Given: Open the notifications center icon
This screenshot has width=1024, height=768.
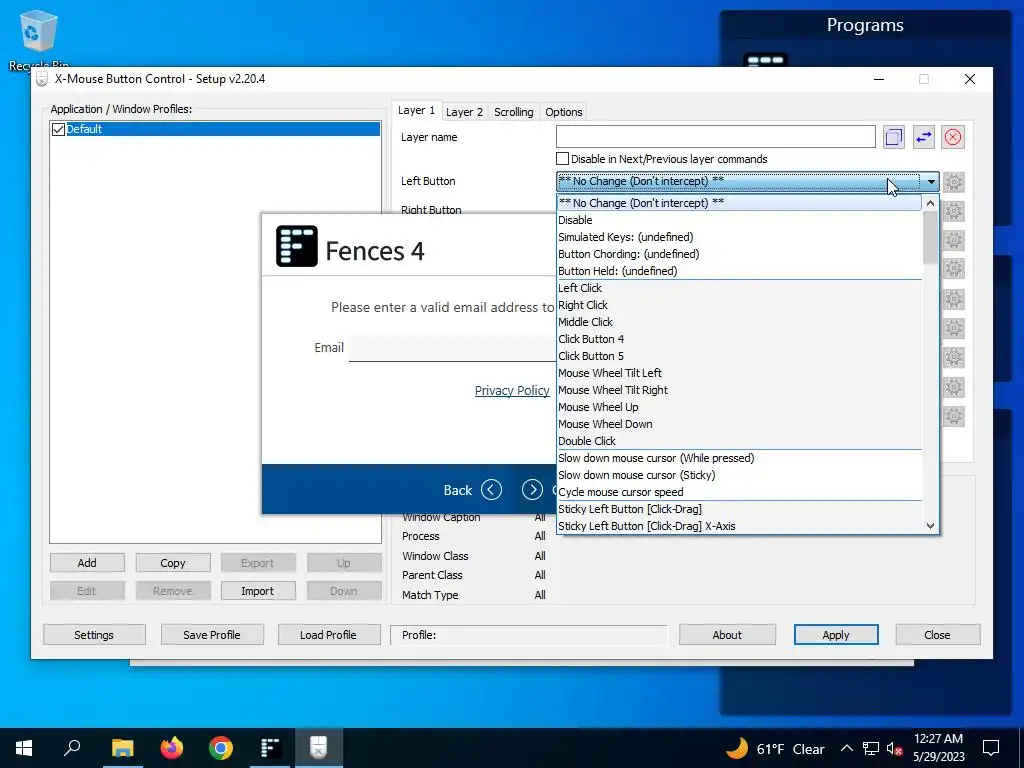Looking at the screenshot, I should (991, 748).
